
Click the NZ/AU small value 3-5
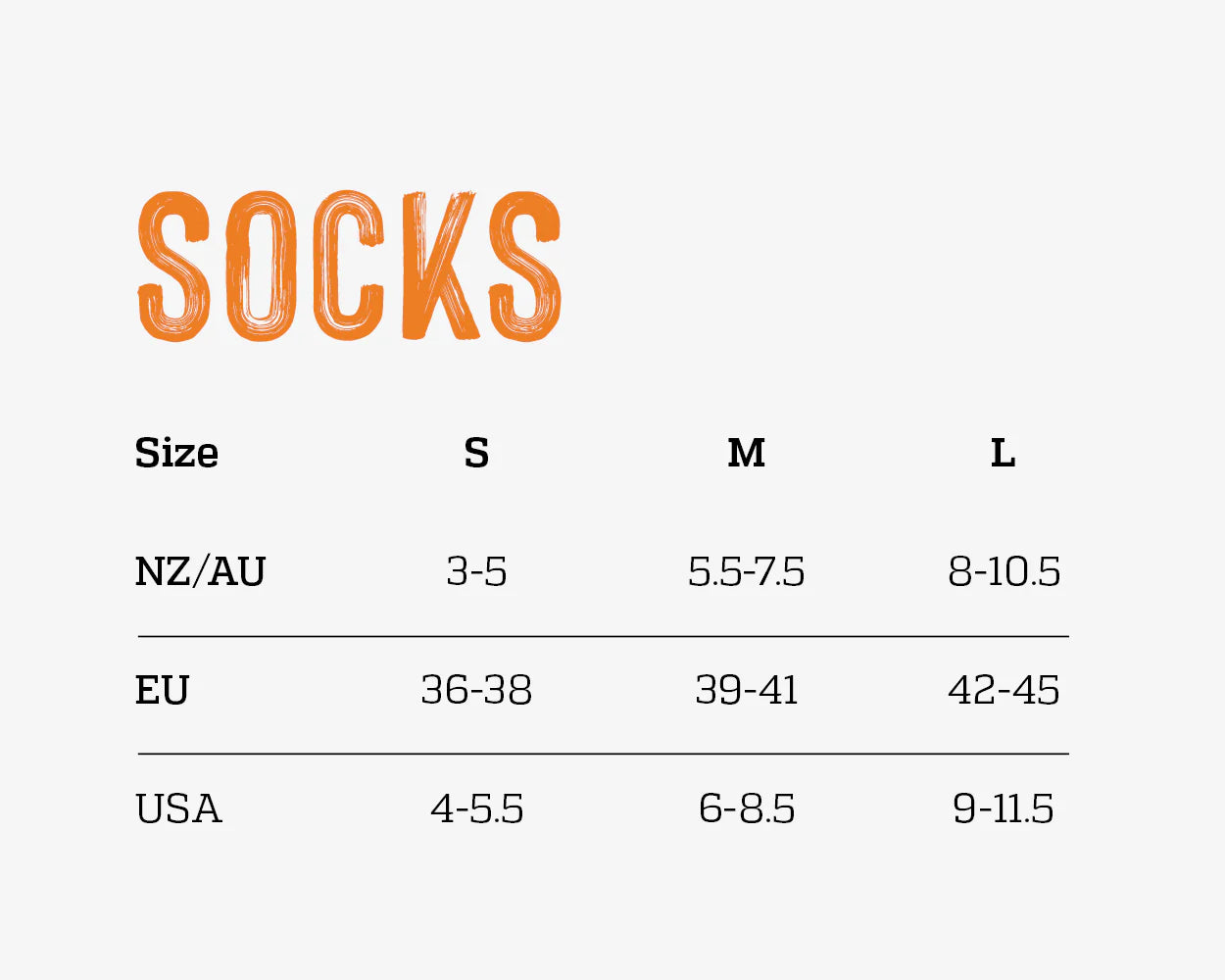(x=476, y=571)
